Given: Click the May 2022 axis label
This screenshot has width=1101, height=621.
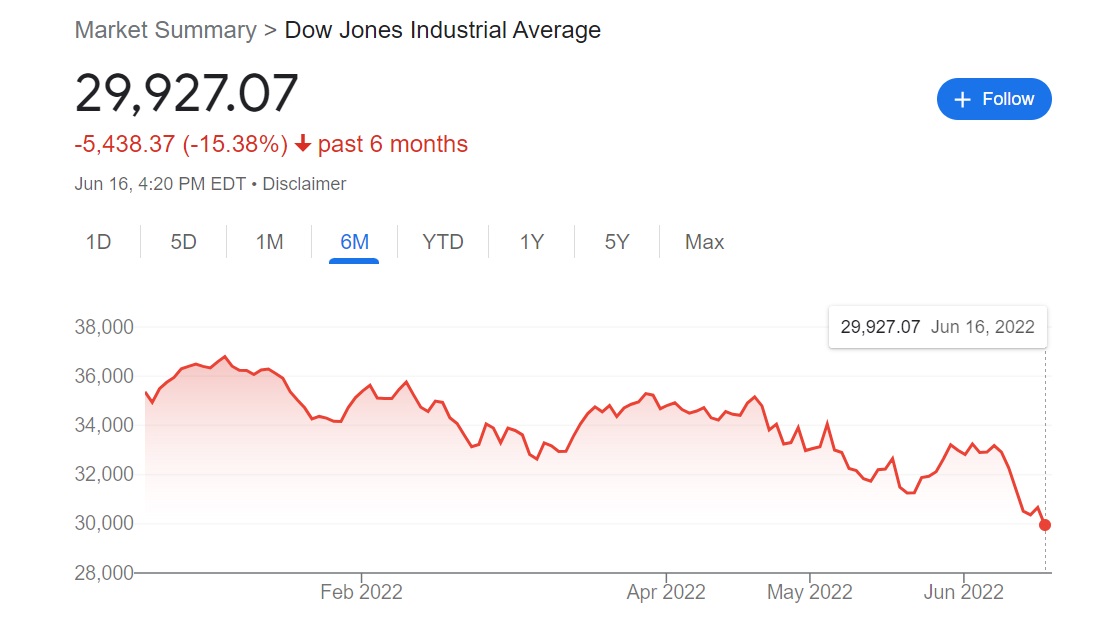Looking at the screenshot, I should click(x=812, y=592).
